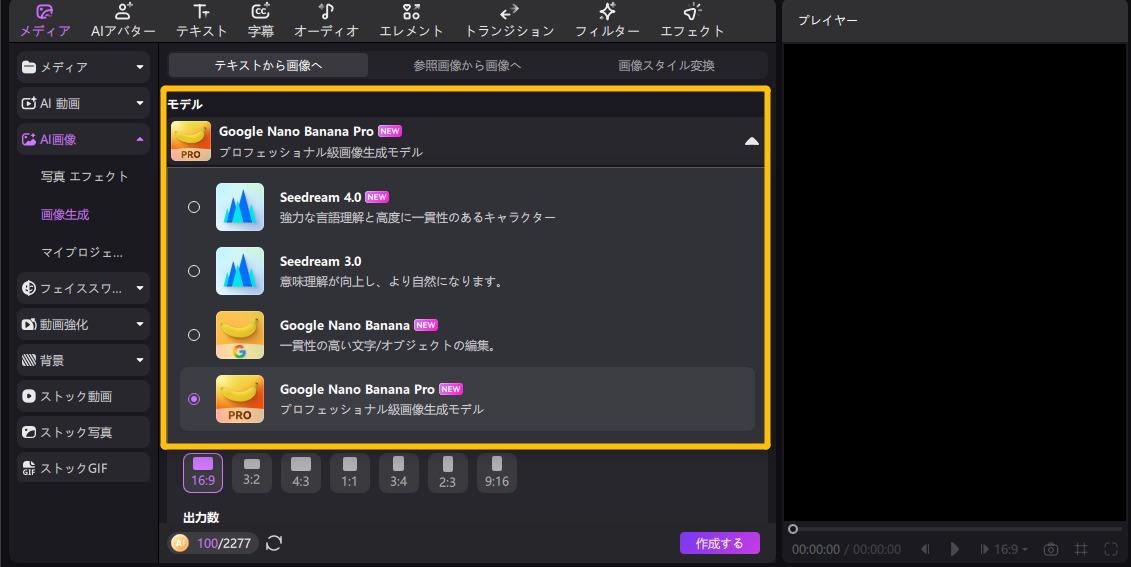Image resolution: width=1131 pixels, height=567 pixels.
Task: Select Seedream 4.0 radio button
Action: (194, 207)
